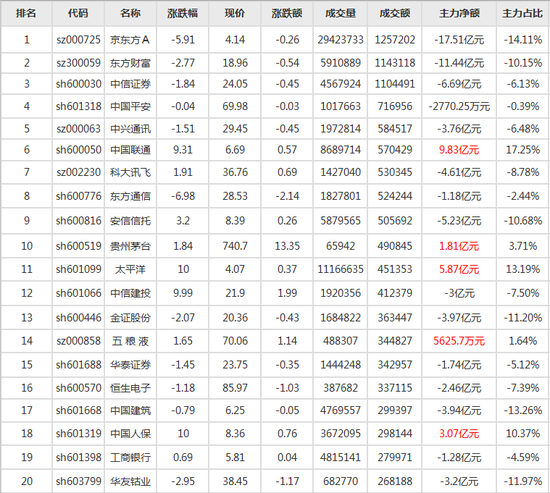
Task: Select stock name 中信建投
Action: point(130,293)
